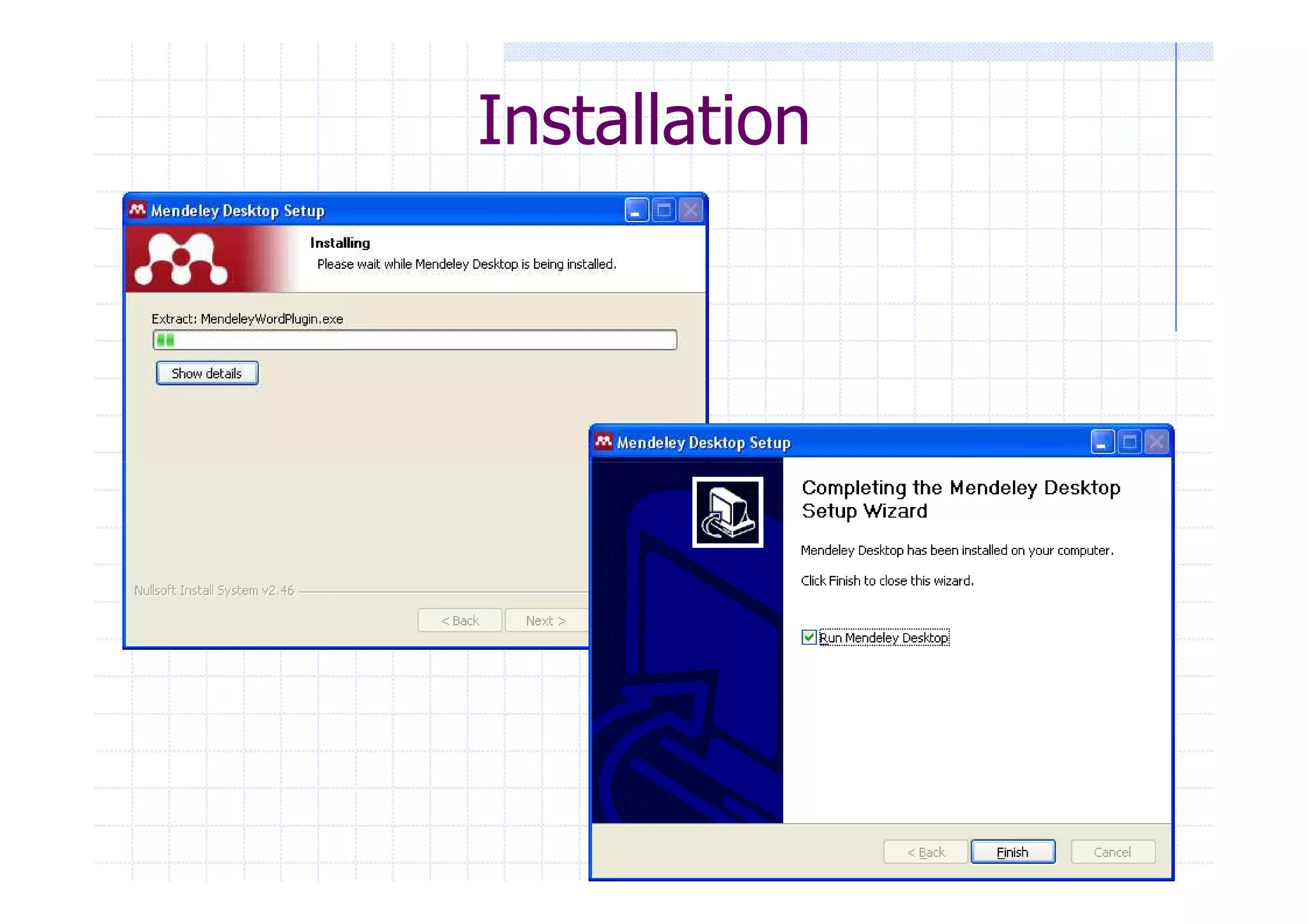
Task: Click Mendeley icon in installing window title bar
Action: point(137,209)
